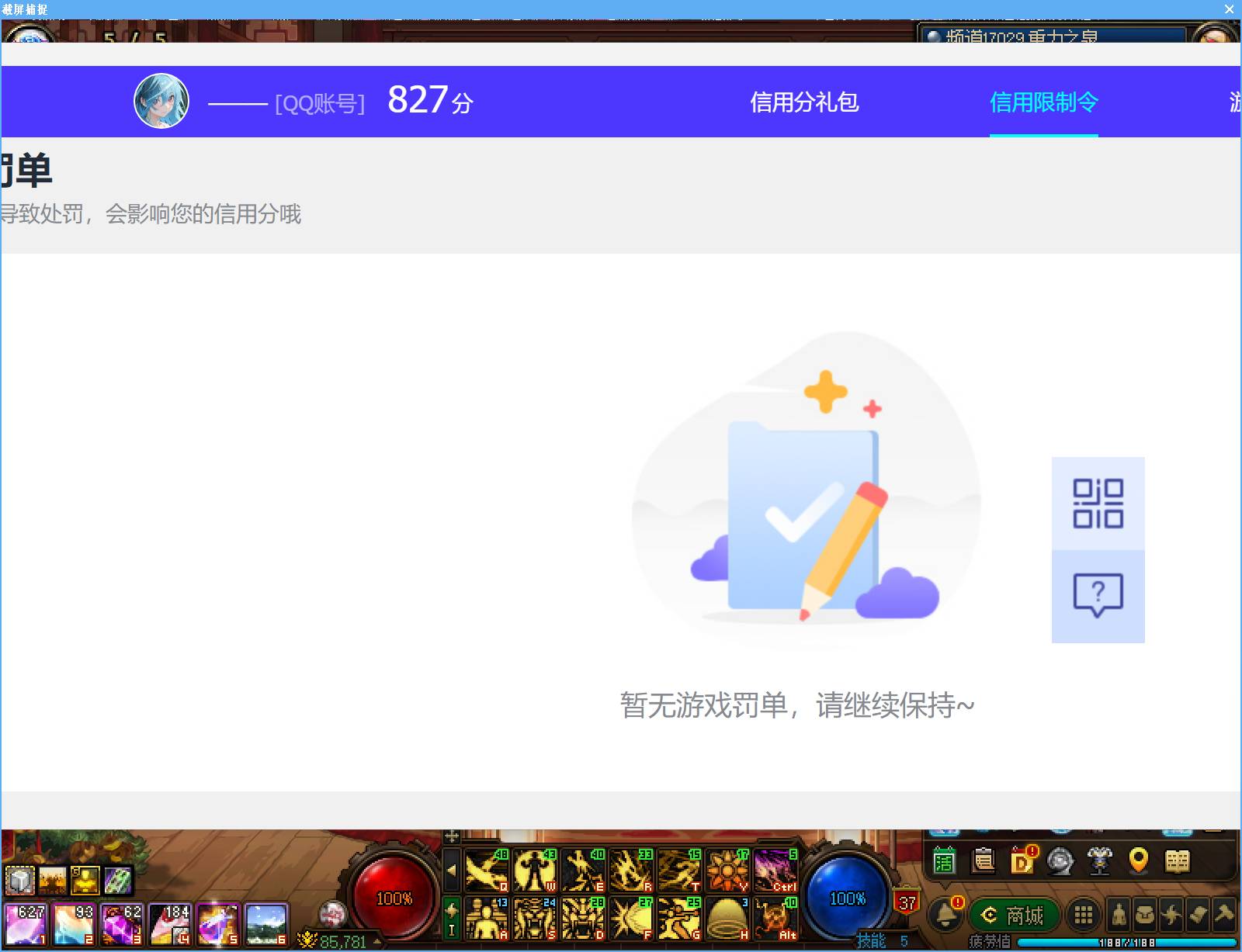Image resolution: width=1242 pixels, height=952 pixels.
Task: Open the map location pin icon
Action: [x=1139, y=860]
